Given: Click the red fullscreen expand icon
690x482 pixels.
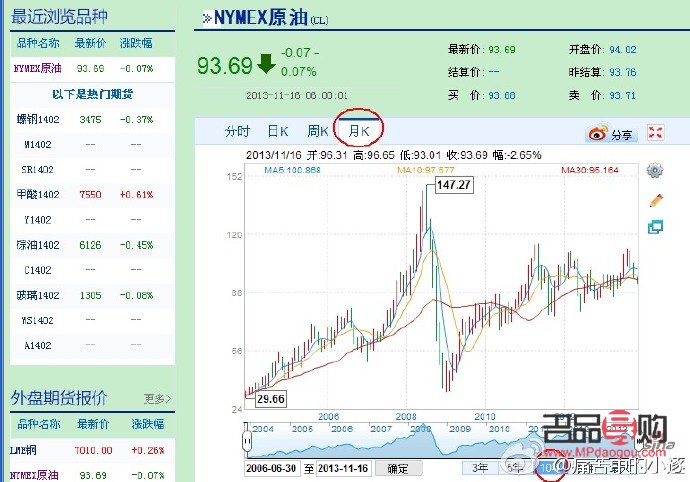Looking at the screenshot, I should (656, 132).
